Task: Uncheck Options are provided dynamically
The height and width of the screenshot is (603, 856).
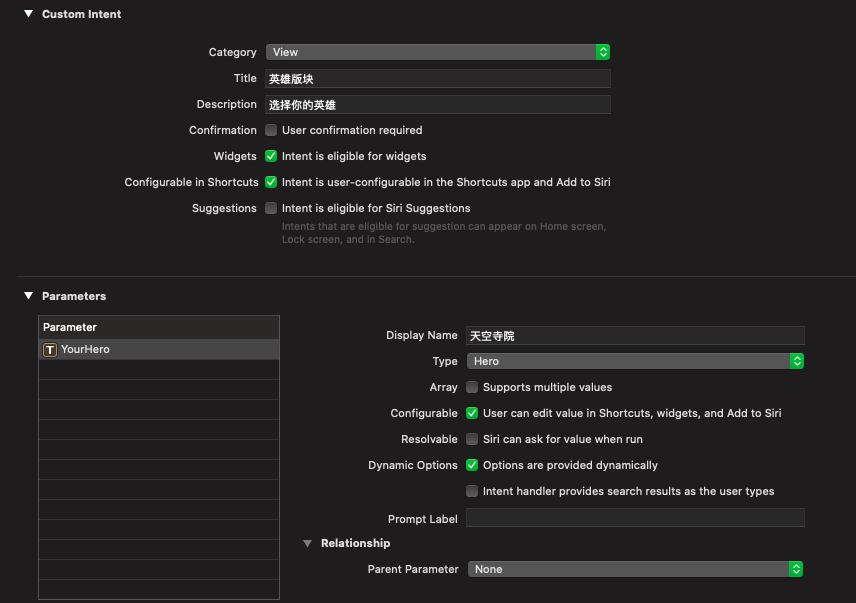Action: pyautogui.click(x=472, y=465)
